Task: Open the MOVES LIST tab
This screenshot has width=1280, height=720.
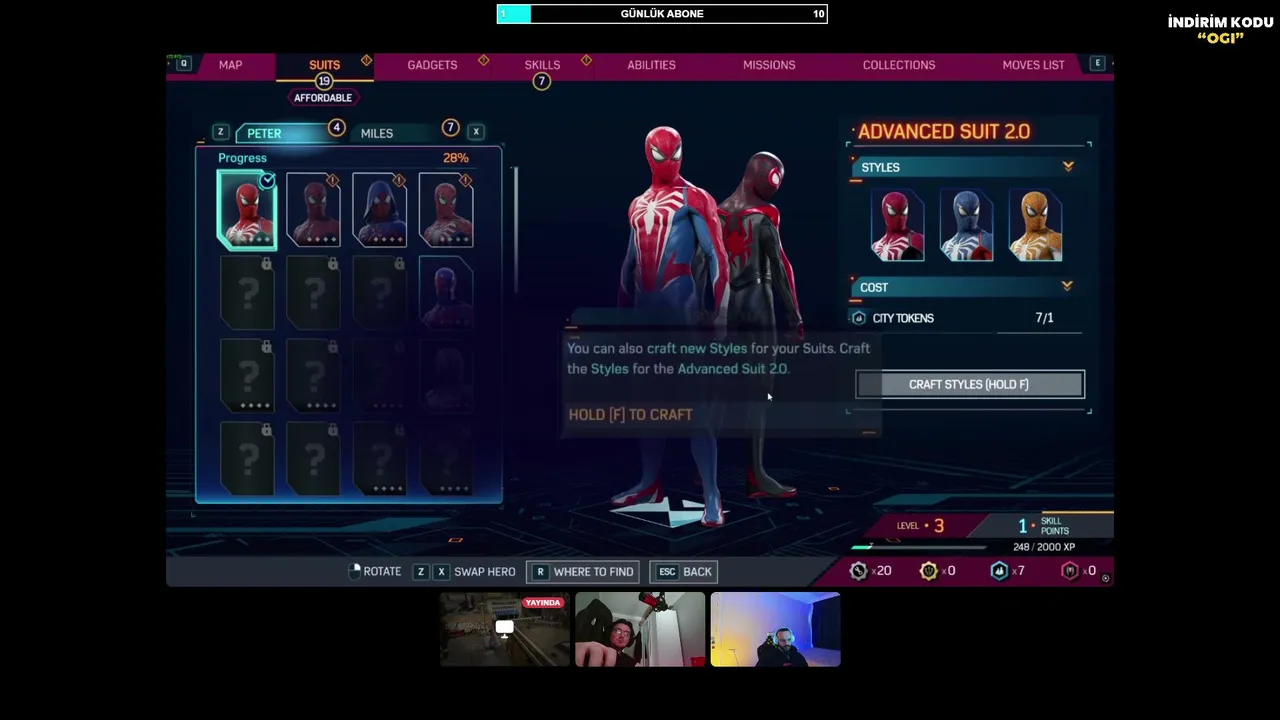Action: 1033,65
